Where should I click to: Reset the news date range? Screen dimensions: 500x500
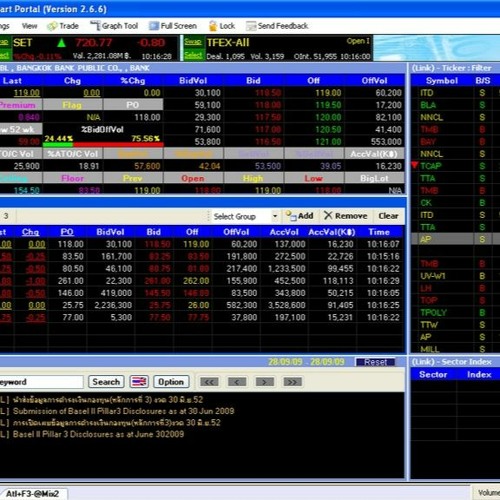(x=375, y=362)
